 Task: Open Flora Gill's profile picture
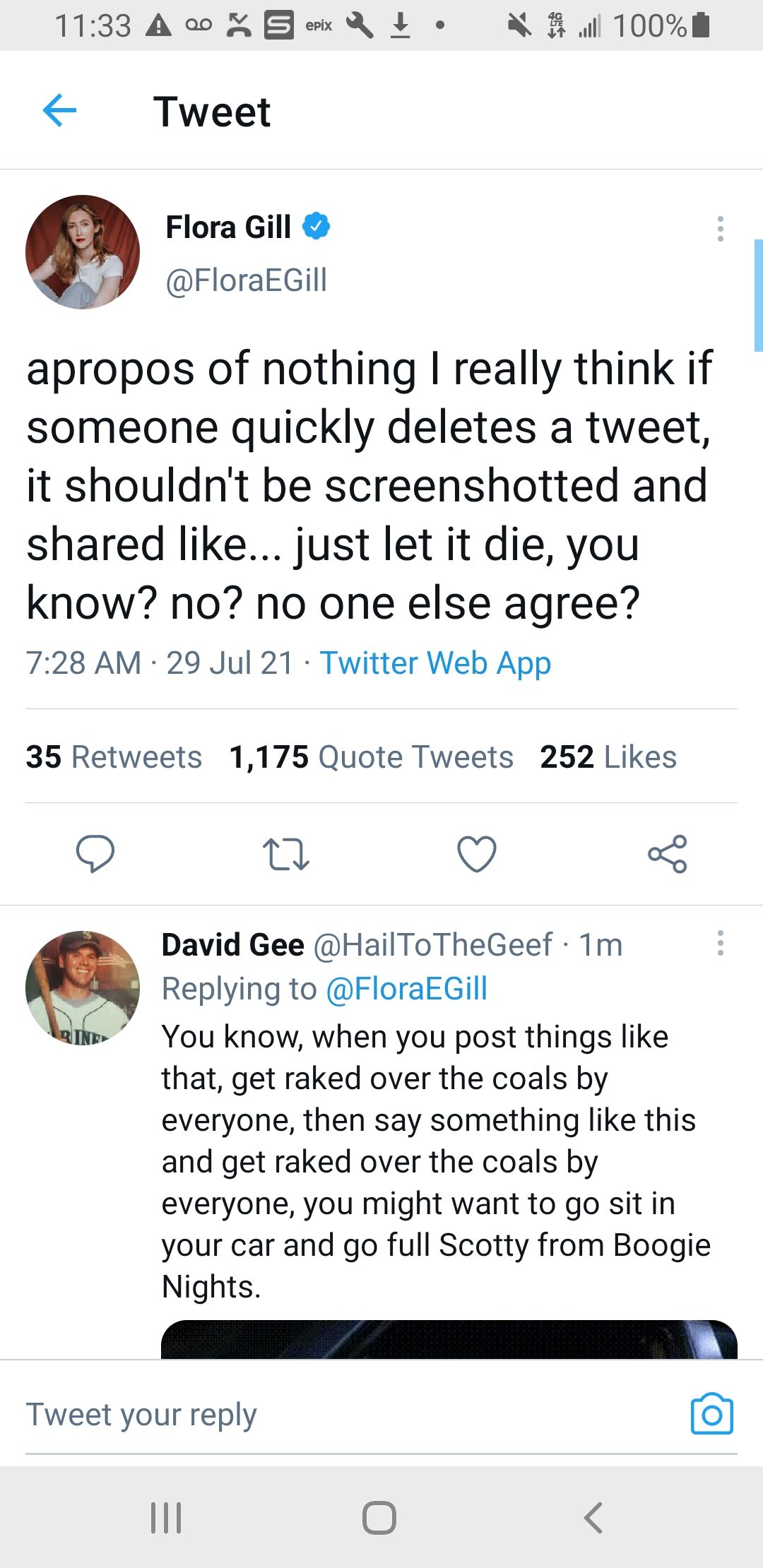pos(83,252)
